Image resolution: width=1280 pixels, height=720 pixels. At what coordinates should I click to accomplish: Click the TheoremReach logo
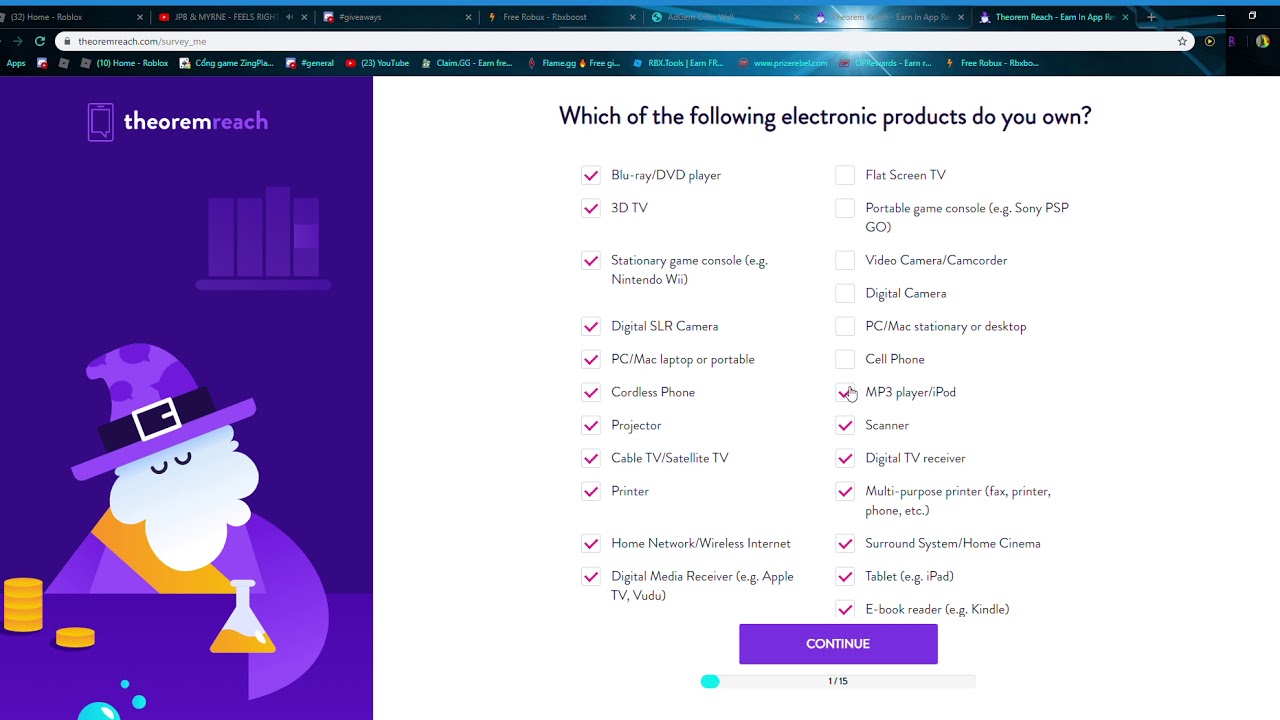click(178, 122)
